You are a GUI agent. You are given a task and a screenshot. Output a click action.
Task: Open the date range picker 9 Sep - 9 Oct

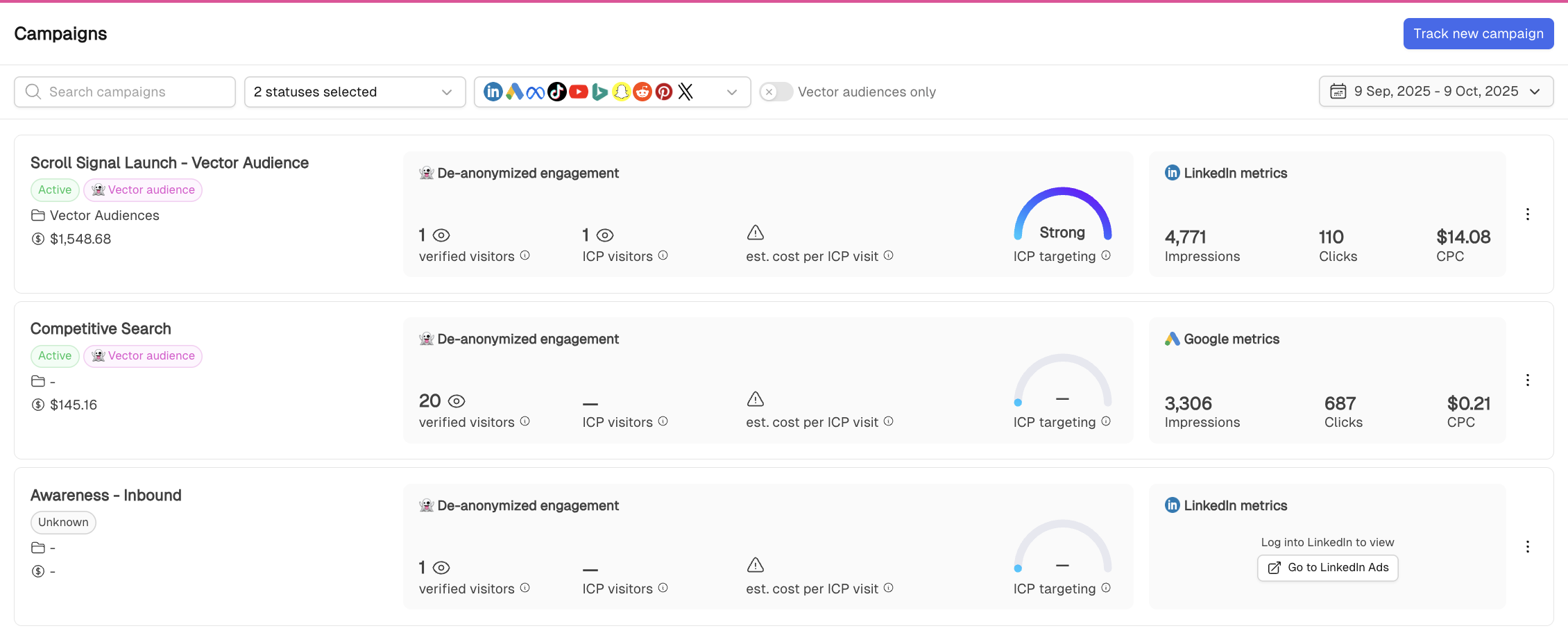[x=1436, y=92]
